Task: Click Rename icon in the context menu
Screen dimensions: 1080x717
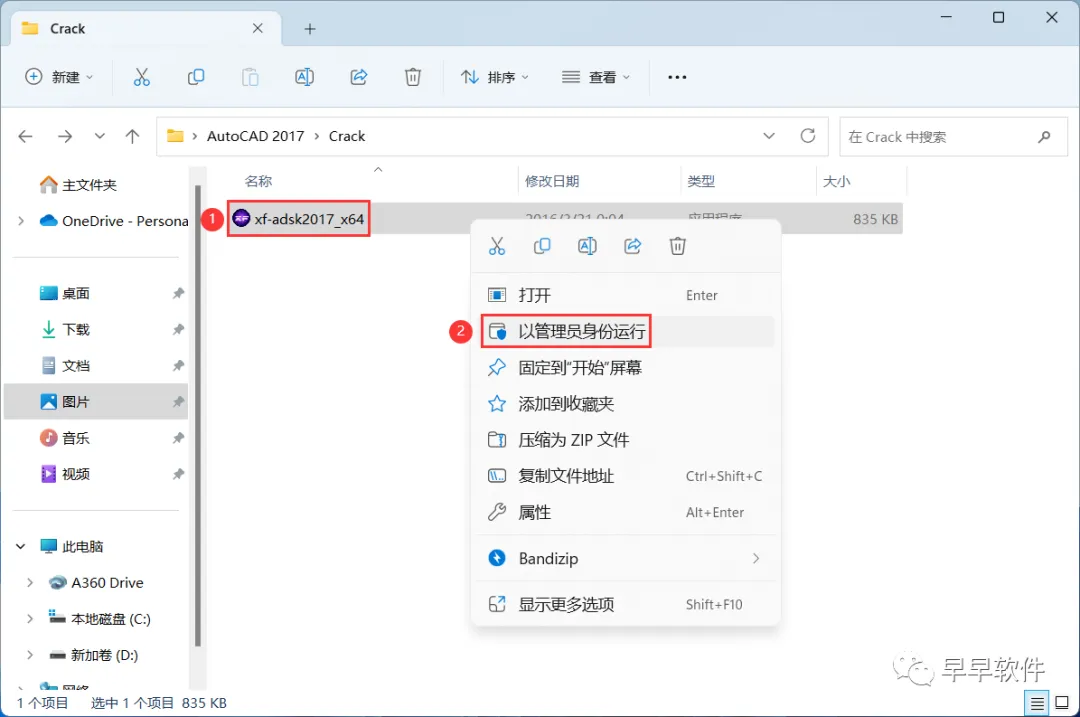Action: (x=587, y=246)
